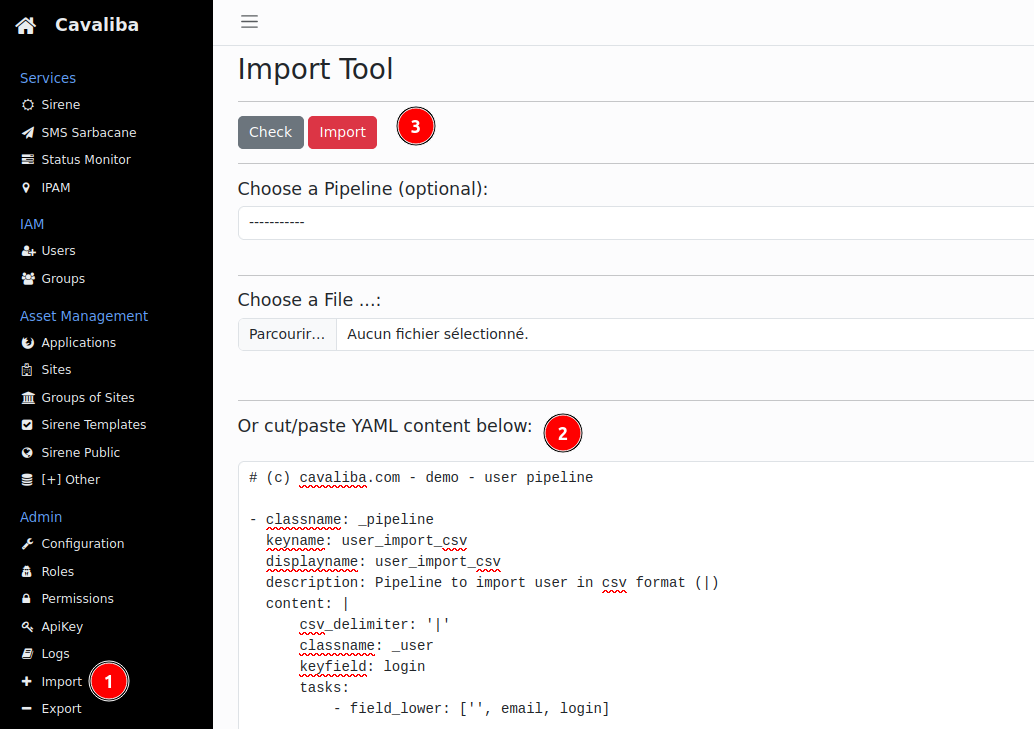Select Applications under Asset Management

[76, 342]
